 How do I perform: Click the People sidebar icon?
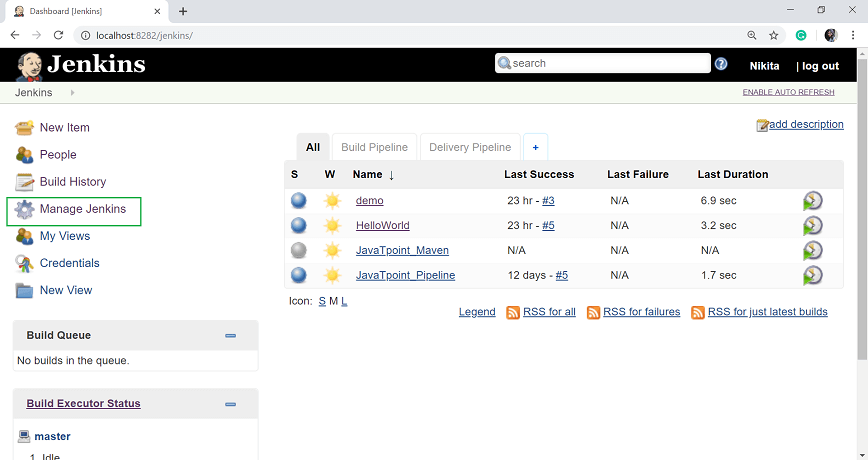tap(24, 155)
